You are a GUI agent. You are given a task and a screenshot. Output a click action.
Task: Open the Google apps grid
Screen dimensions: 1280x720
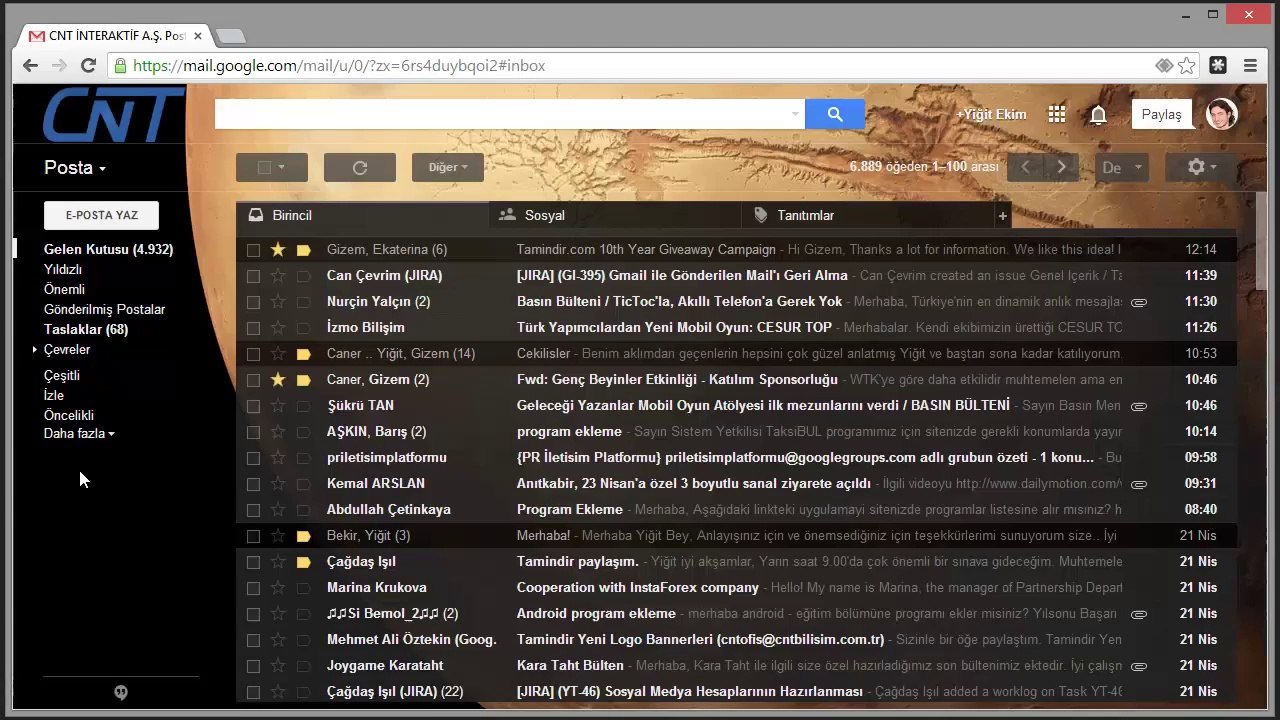pyautogui.click(x=1057, y=114)
